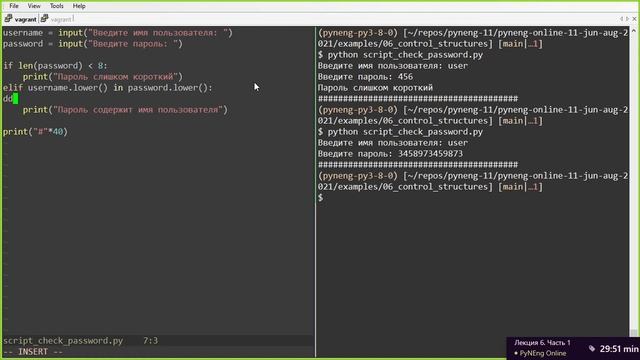The height and width of the screenshot is (360, 640).
Task: Click the tab scroll right arrow
Action: point(627,19)
